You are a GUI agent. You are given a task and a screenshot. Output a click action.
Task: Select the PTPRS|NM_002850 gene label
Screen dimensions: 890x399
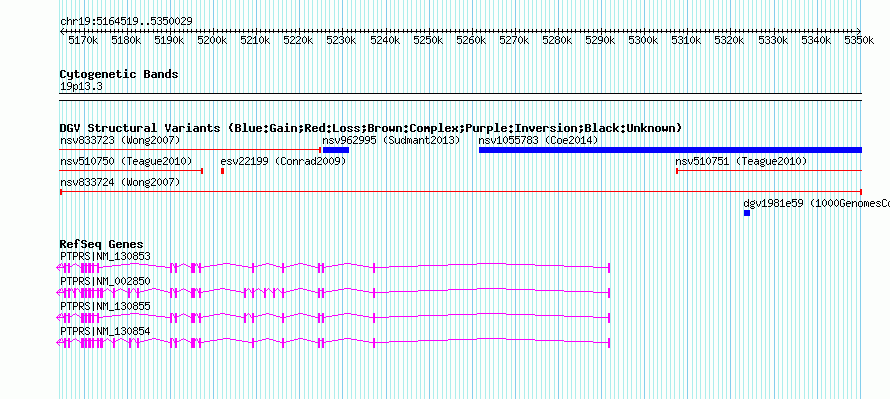[x=105, y=281]
